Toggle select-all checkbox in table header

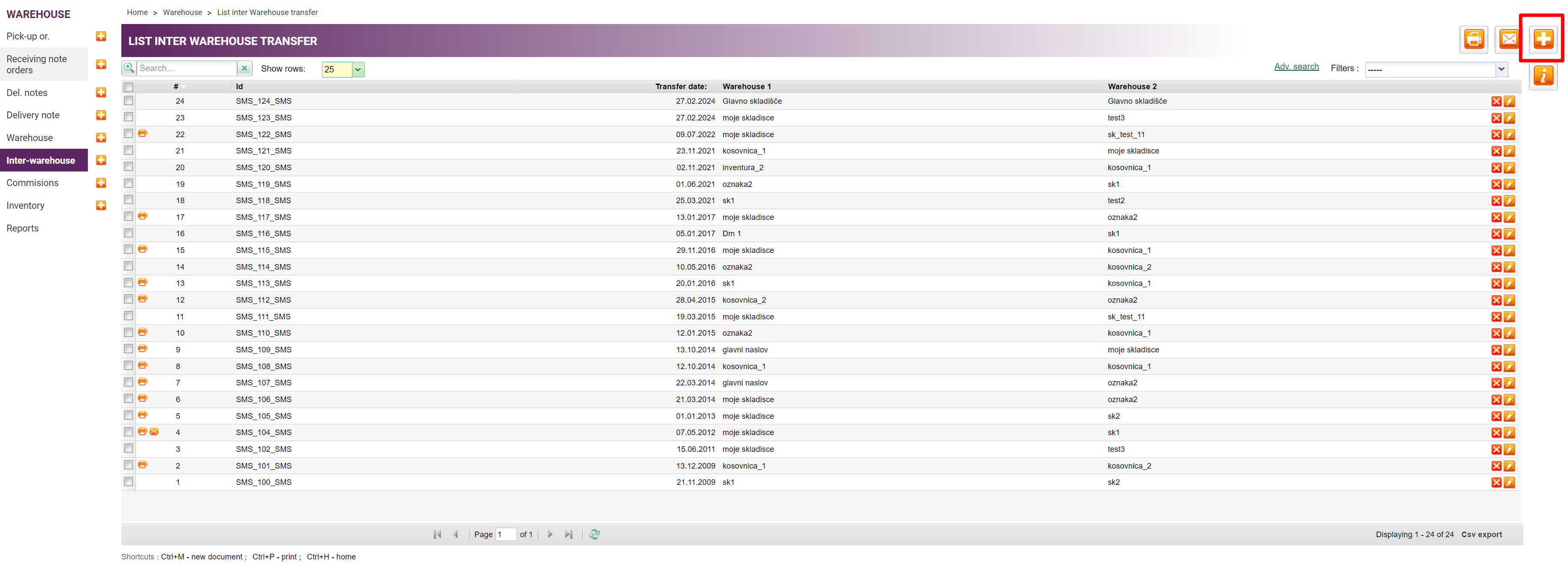pyautogui.click(x=129, y=87)
